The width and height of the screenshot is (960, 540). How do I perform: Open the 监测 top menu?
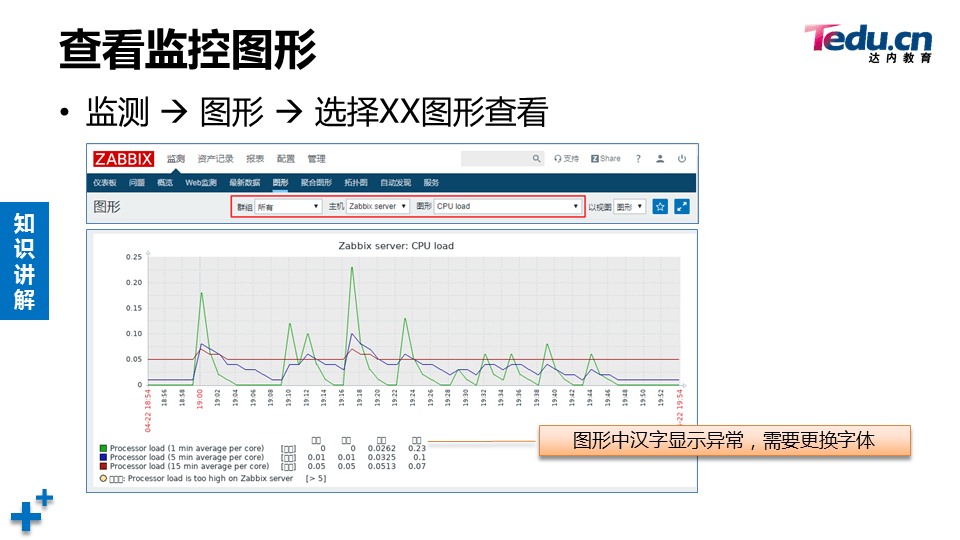(176, 159)
